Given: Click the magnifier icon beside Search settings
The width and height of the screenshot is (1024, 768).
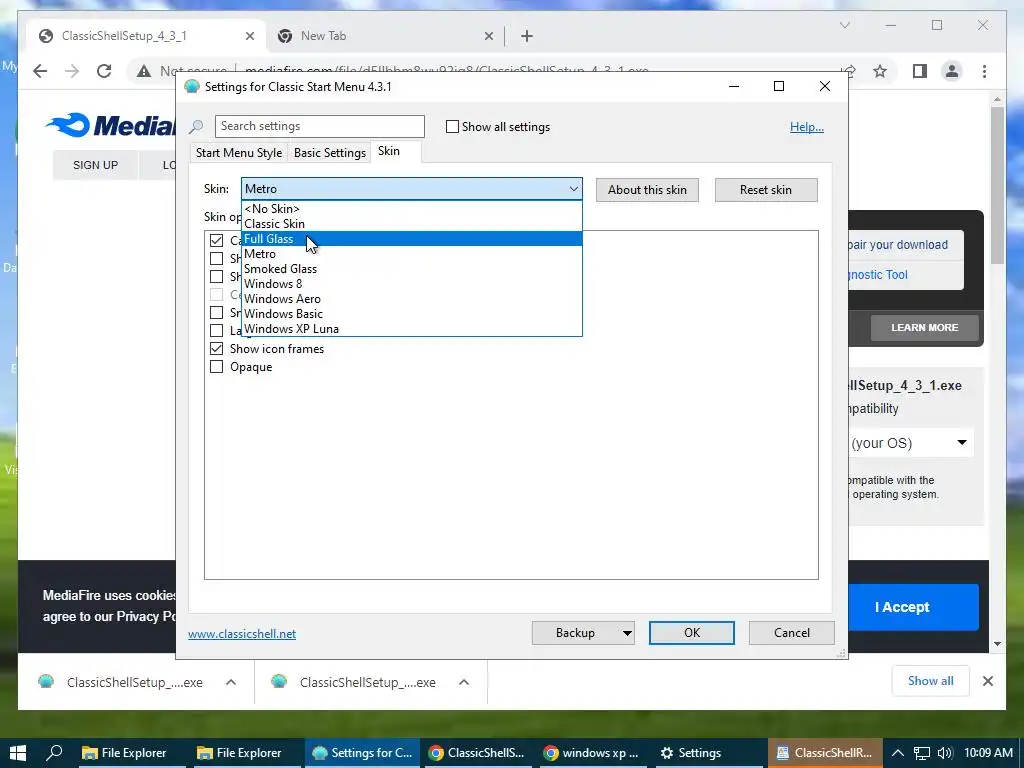Looking at the screenshot, I should coord(196,127).
